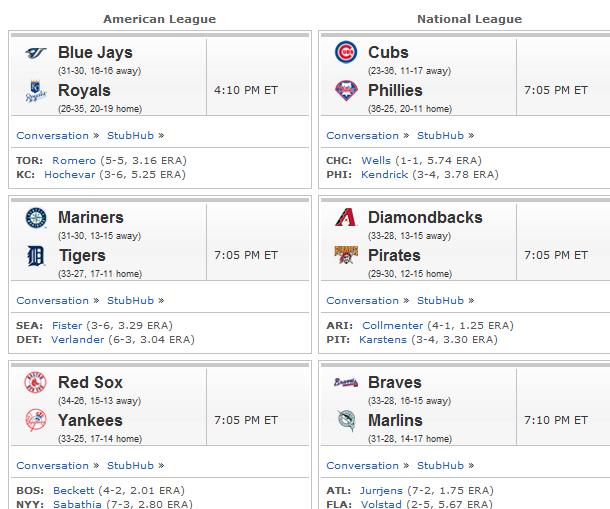The image size is (610, 509).
Task: Click the Cubs team logo
Action: (x=346, y=52)
